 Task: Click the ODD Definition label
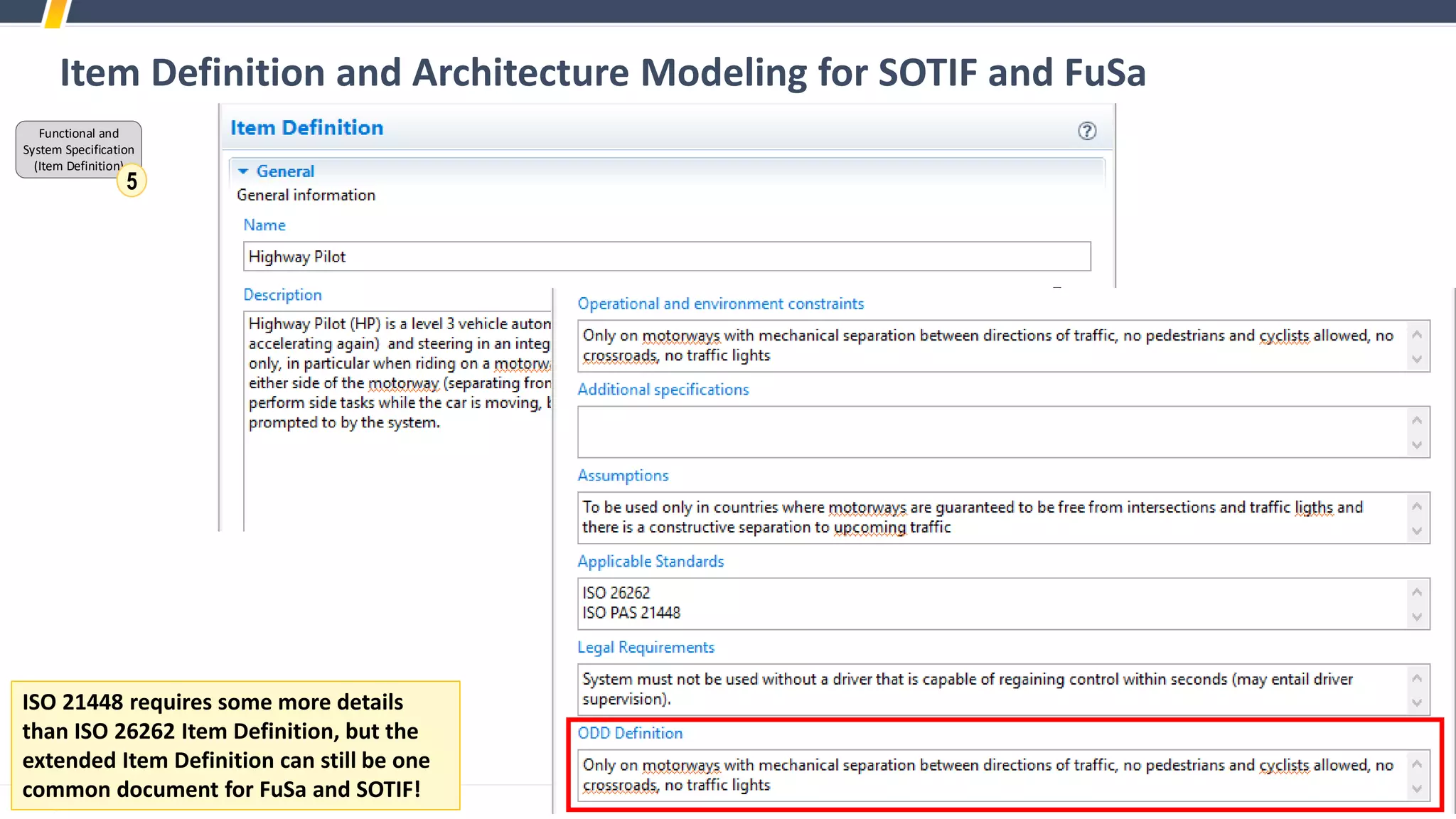(630, 733)
